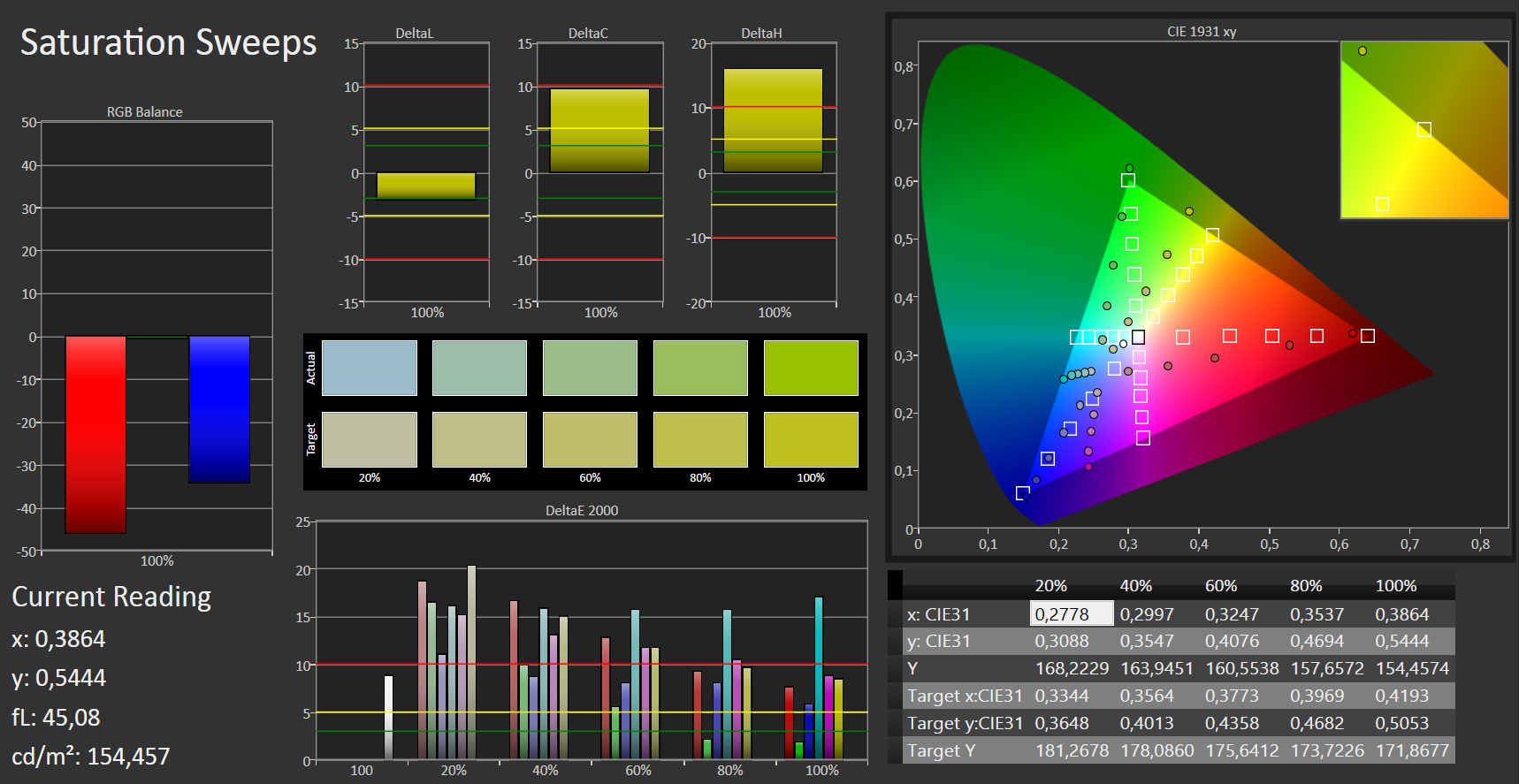Click the table cell 160,5538
Screen dimensions: 1519x784
point(1242,668)
